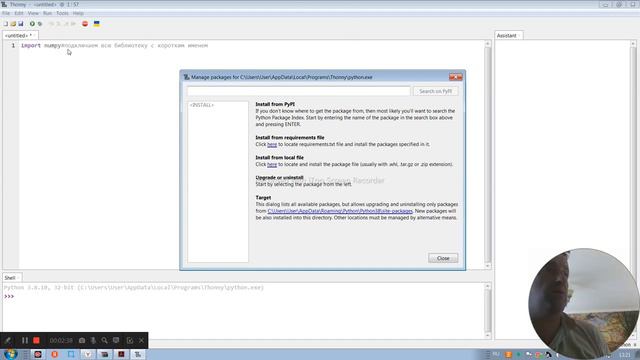Click the Close button in Manage packages
Viewport: 640px width, 360px height.
443,258
